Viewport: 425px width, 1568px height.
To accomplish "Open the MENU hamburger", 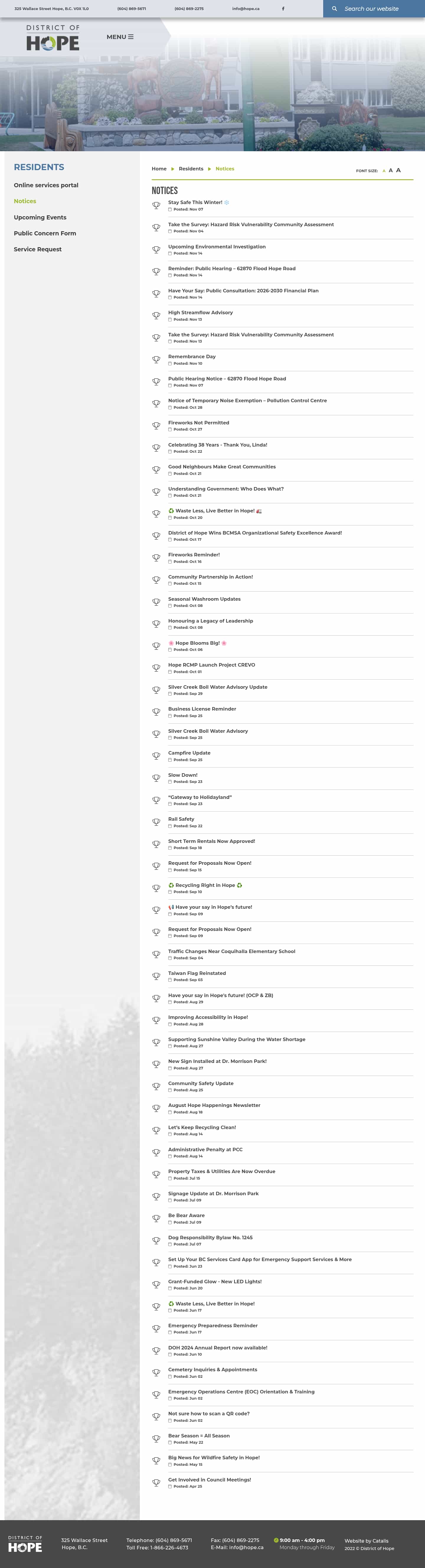I will (x=120, y=37).
